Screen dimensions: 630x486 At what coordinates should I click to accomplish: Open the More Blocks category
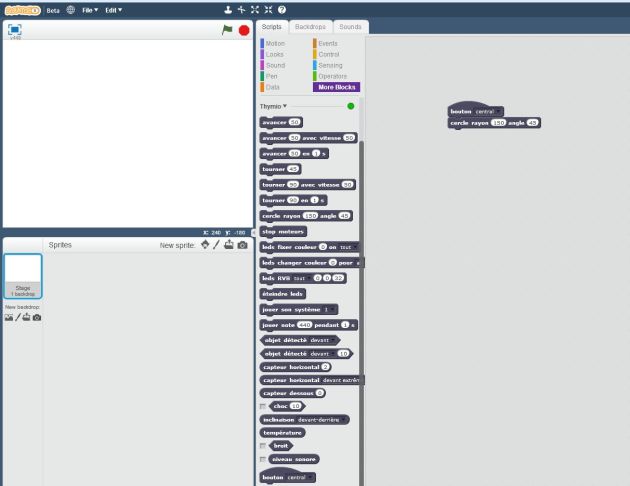pos(336,87)
